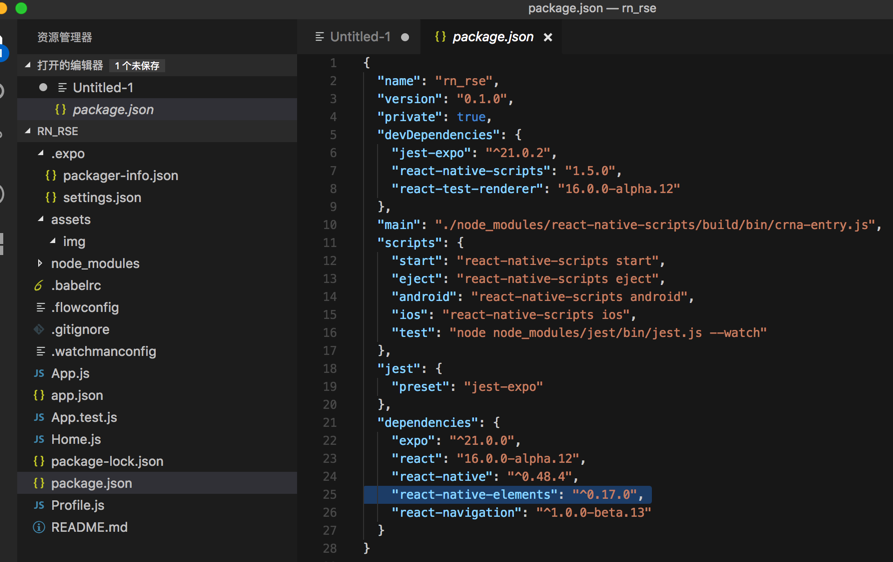The height and width of the screenshot is (562, 893).
Task: Expand the node_modules folder
Action: 40,263
